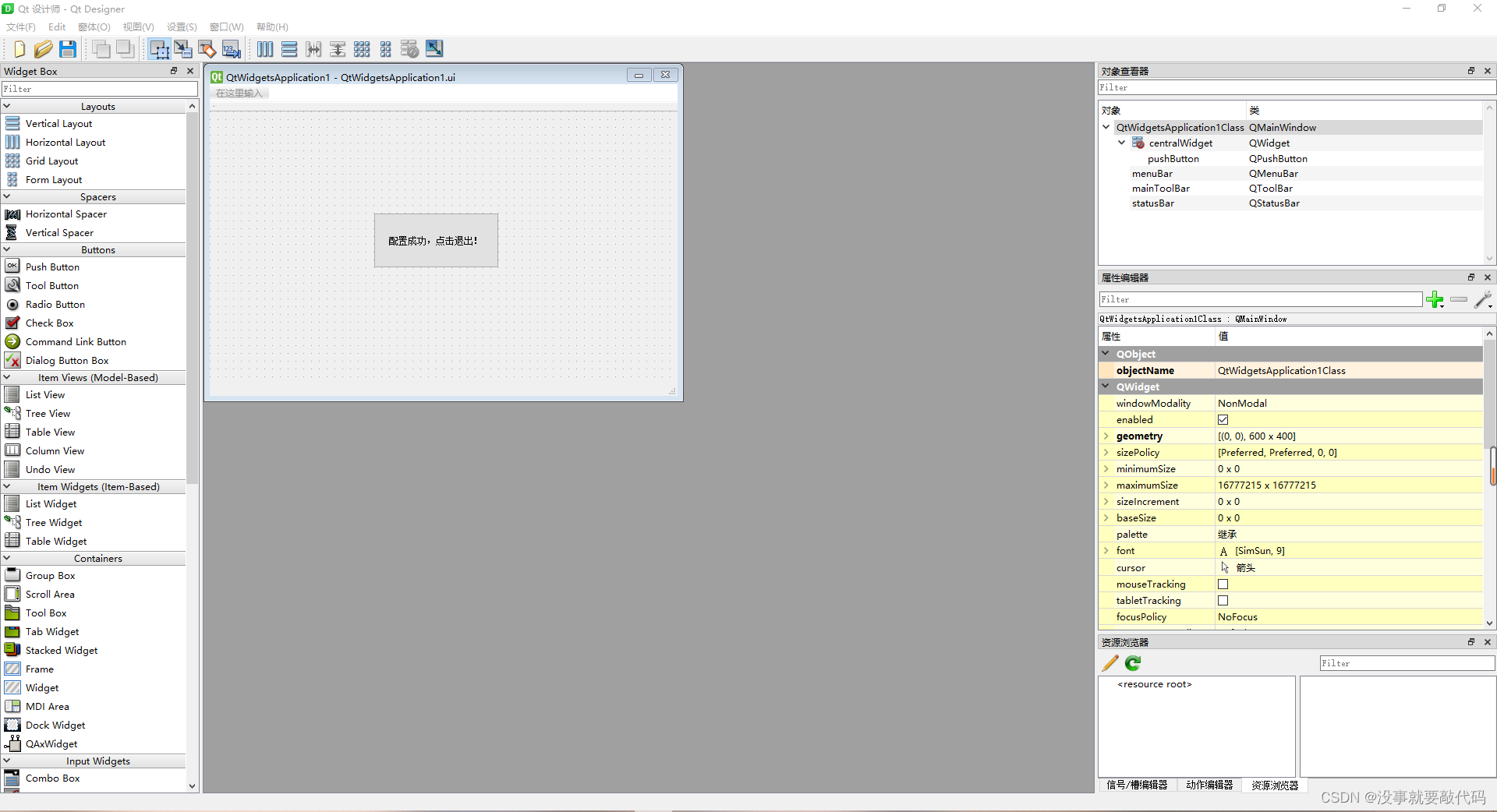Image resolution: width=1497 pixels, height=812 pixels.
Task: Apply vertical splitter layout icon
Action: tap(338, 49)
